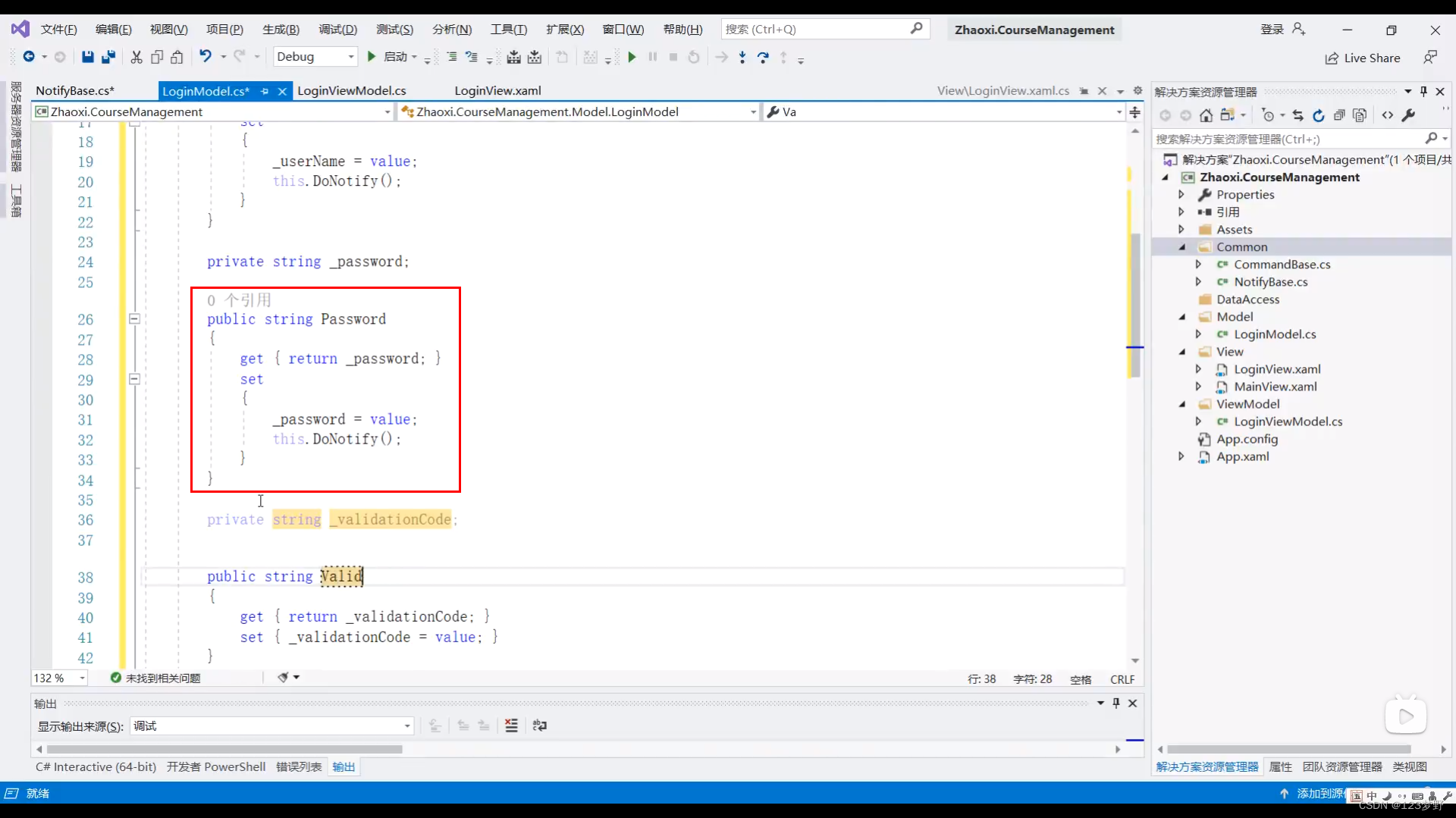This screenshot has width=1456, height=818.
Task: Close the LoginModel.cs tab
Action: 282,91
